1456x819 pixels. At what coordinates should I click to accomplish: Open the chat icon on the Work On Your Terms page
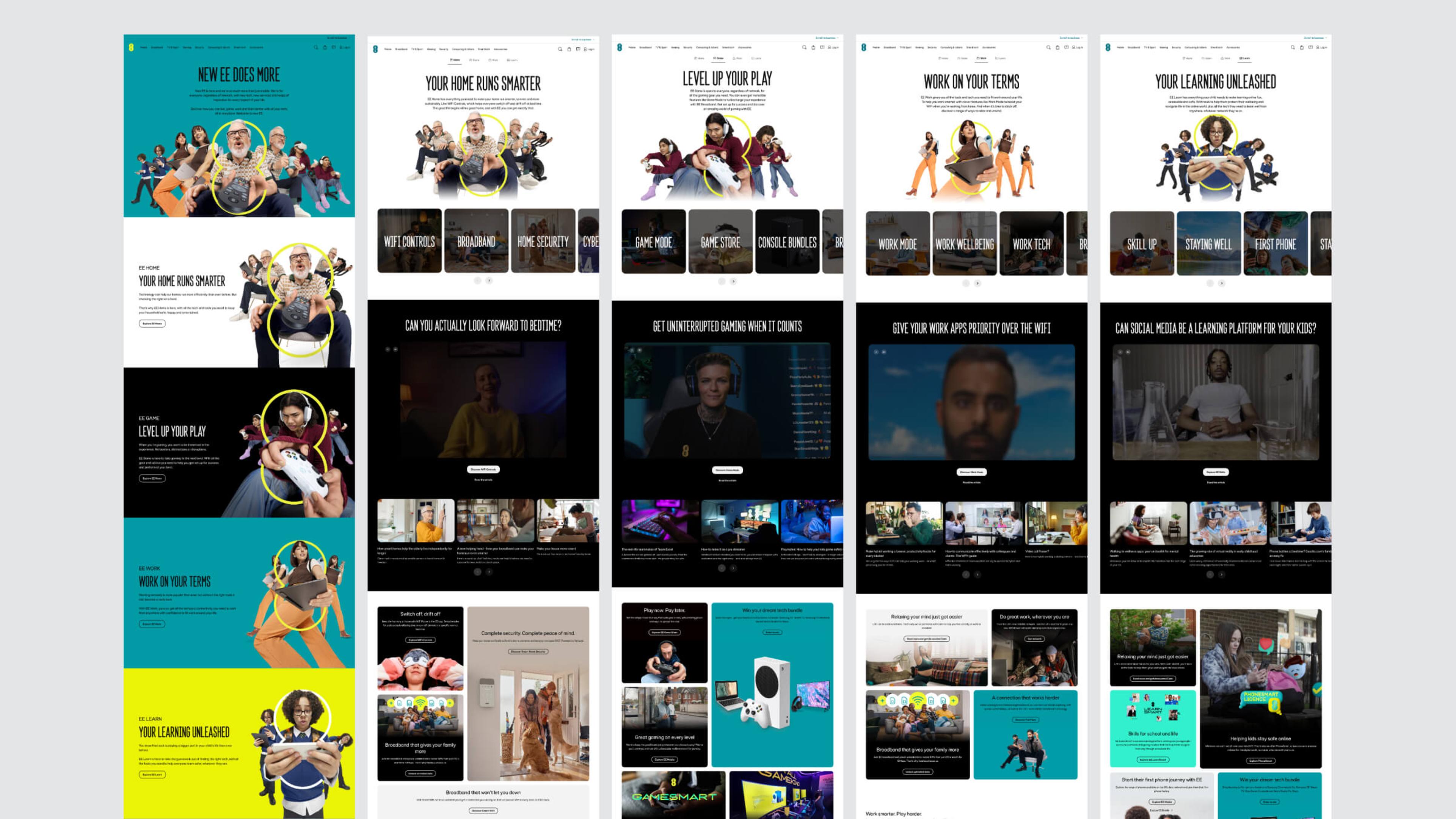[1066, 47]
